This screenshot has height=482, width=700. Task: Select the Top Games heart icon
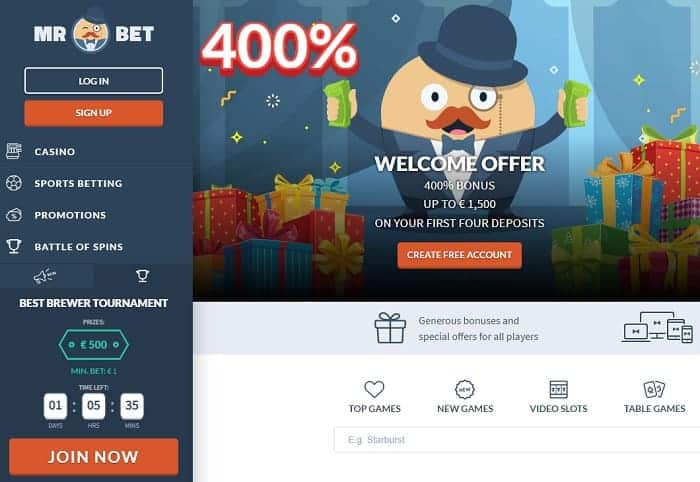tap(374, 389)
